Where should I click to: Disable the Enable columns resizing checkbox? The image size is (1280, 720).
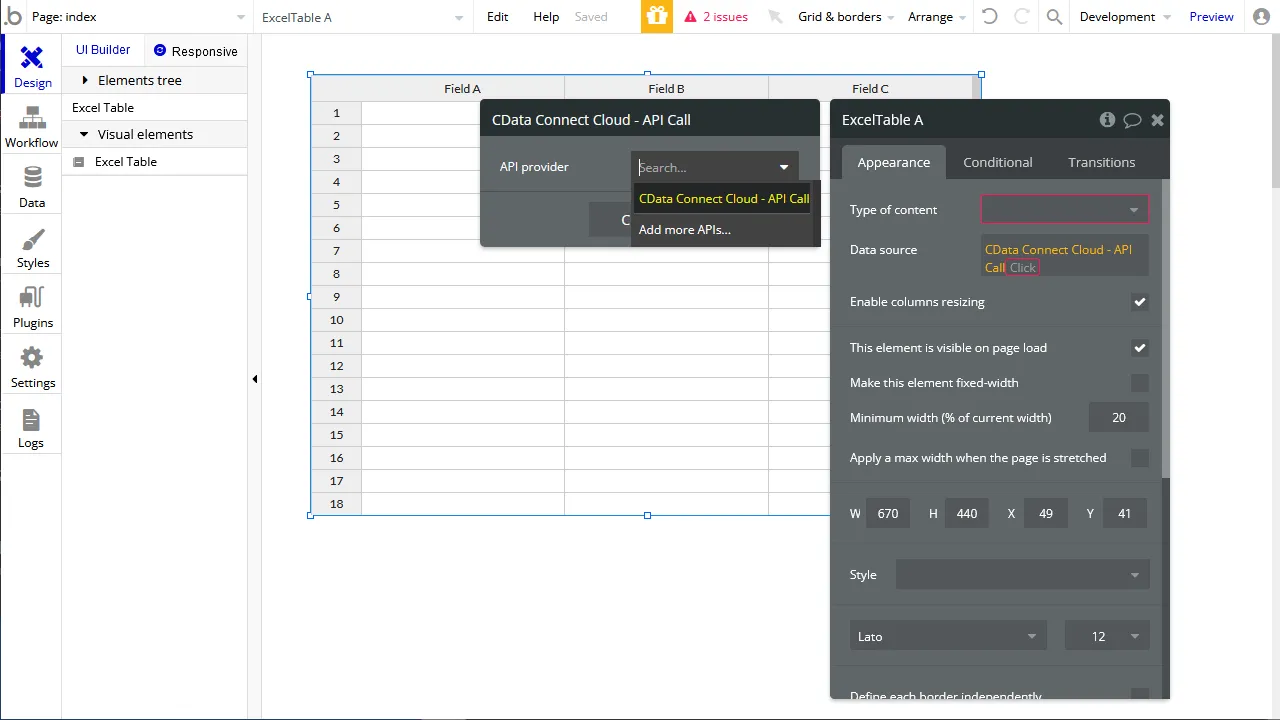1140,302
